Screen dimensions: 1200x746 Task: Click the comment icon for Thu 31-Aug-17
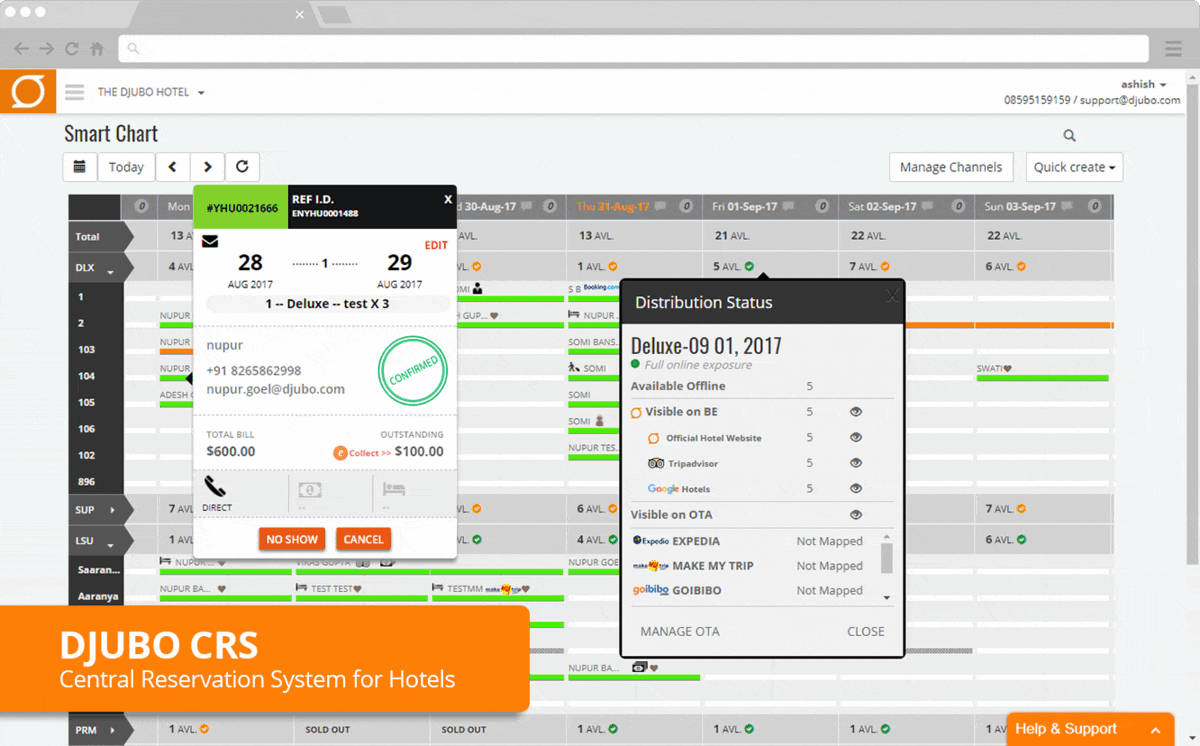coord(658,207)
